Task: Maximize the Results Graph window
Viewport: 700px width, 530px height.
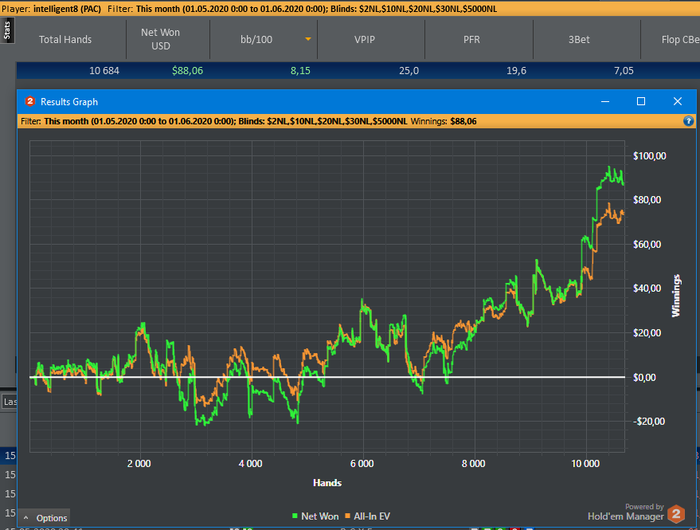Action: 641,102
